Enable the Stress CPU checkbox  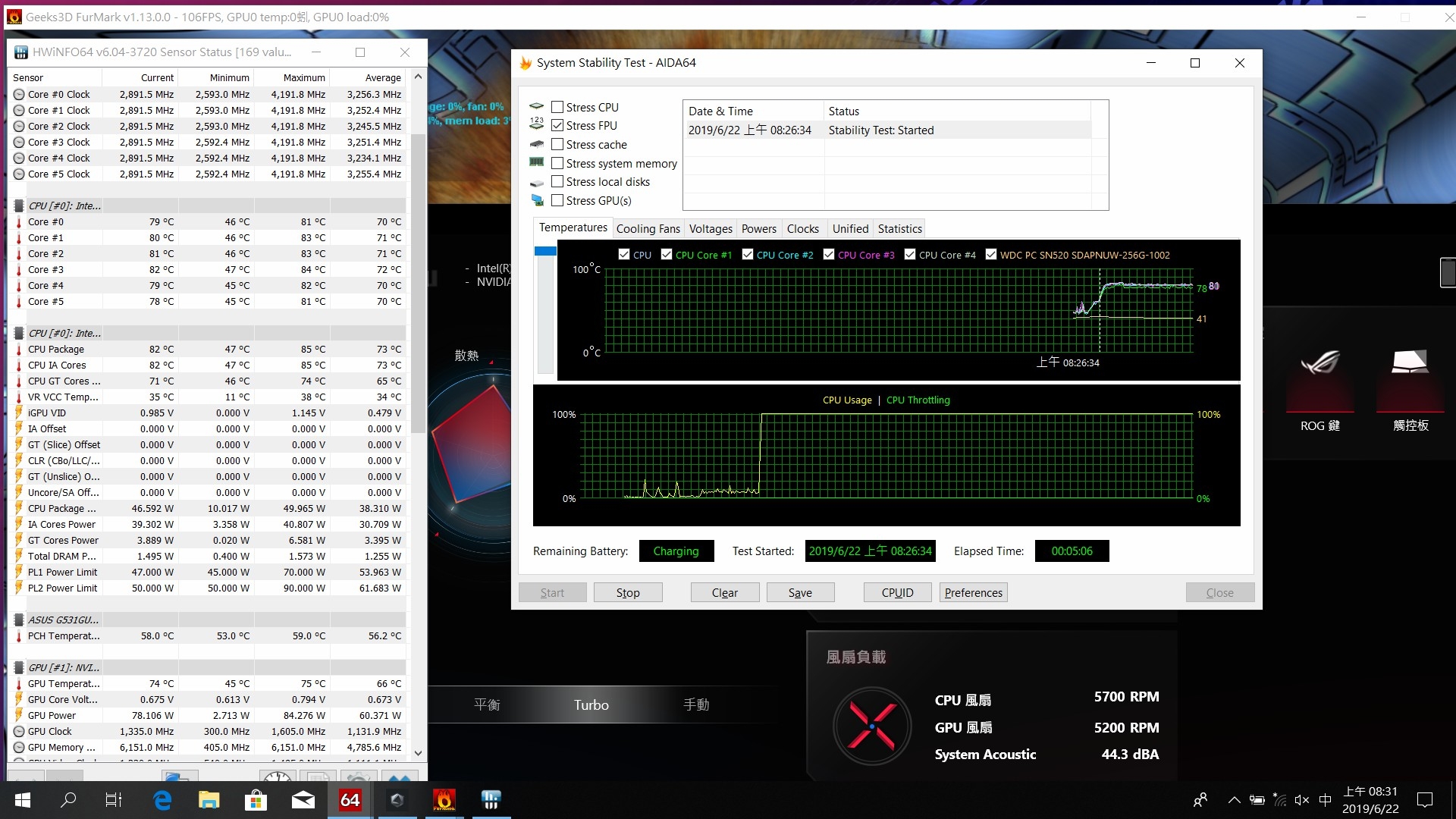pos(557,107)
